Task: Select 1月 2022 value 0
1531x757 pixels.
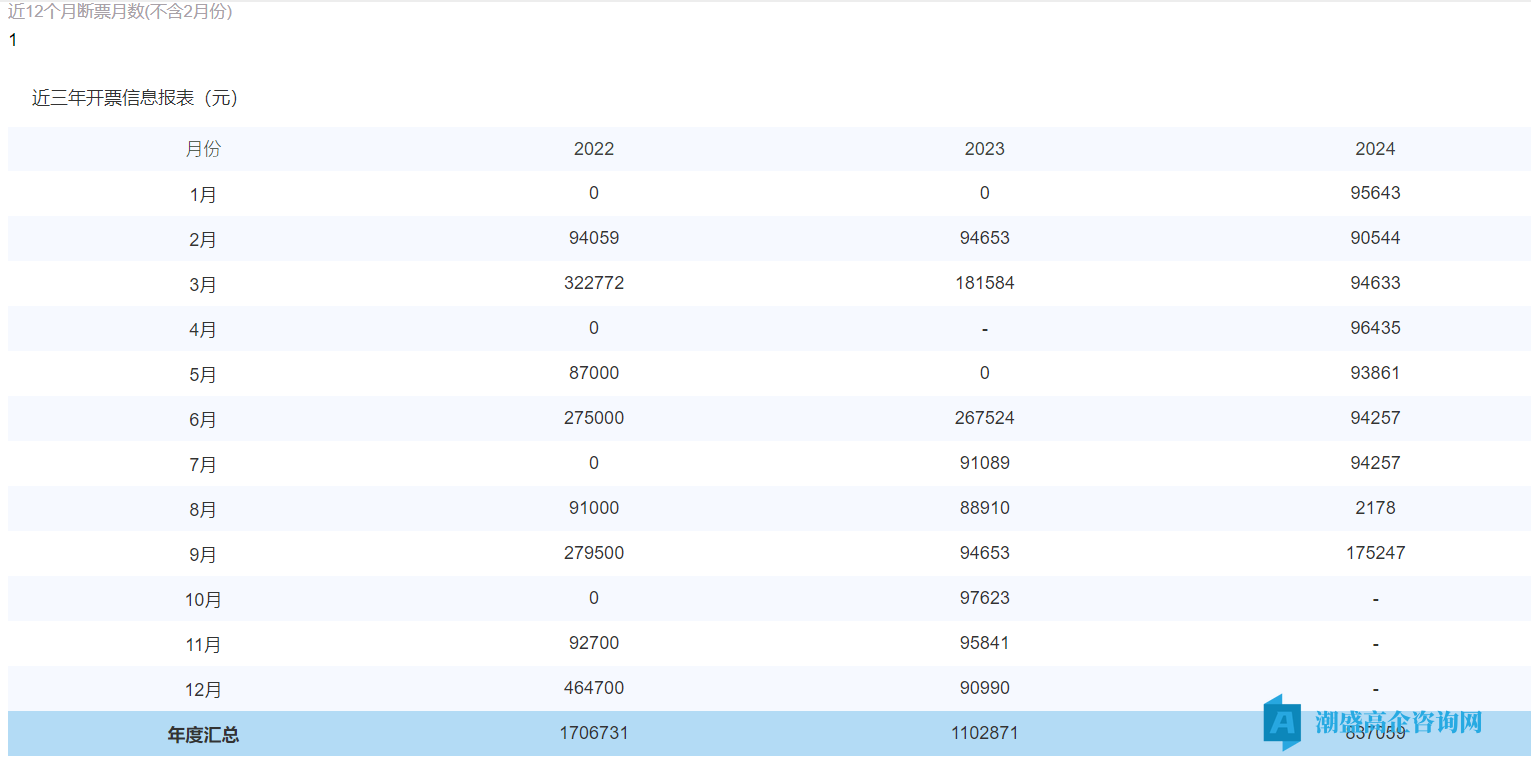Action: pos(594,193)
